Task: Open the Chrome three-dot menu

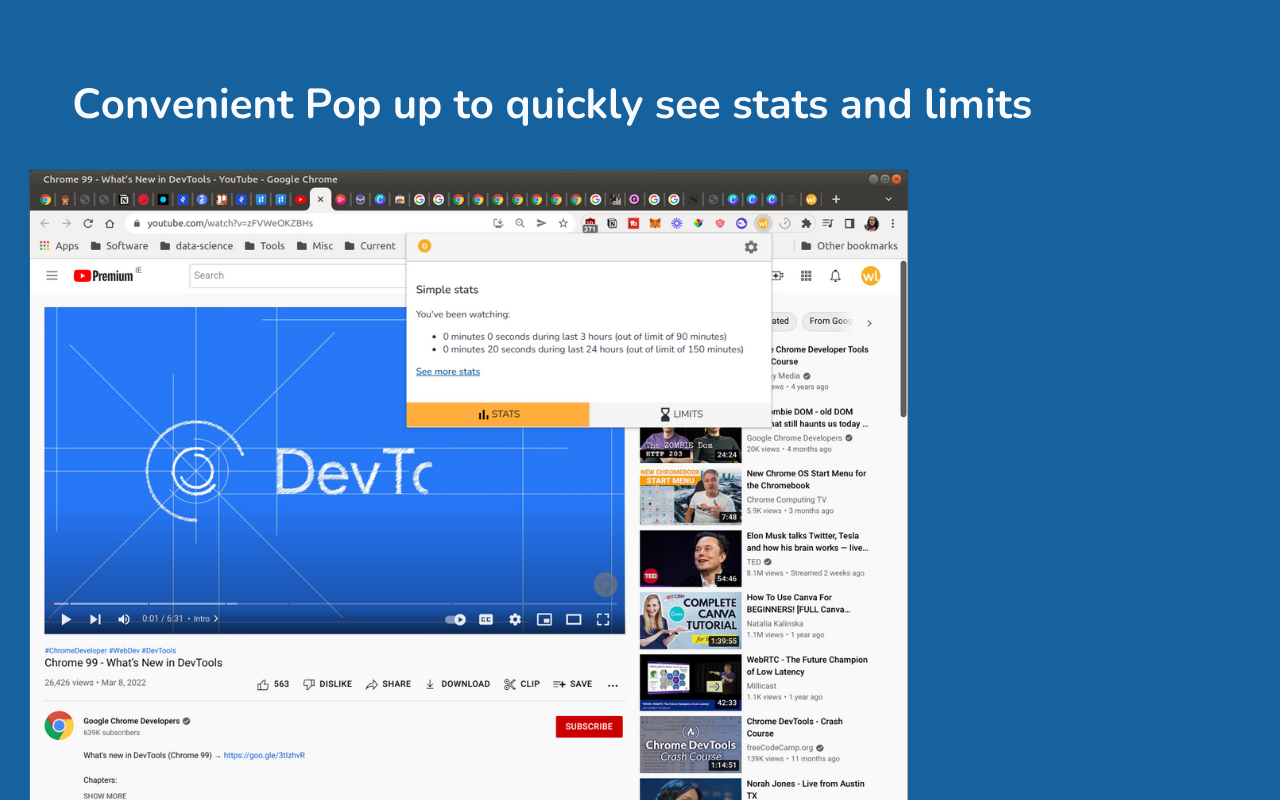Action: tap(893, 223)
